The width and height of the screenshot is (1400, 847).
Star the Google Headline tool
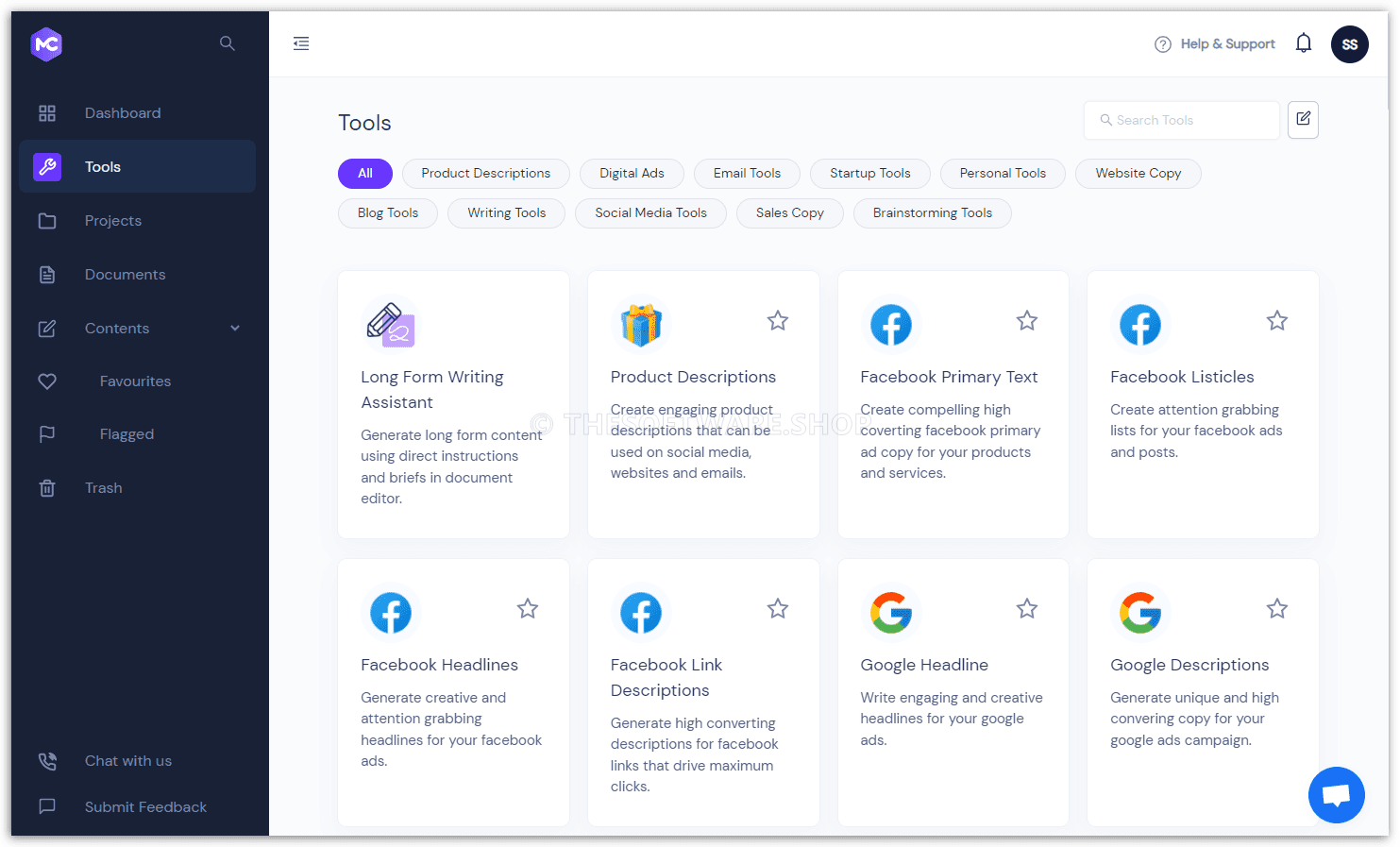coord(1027,609)
